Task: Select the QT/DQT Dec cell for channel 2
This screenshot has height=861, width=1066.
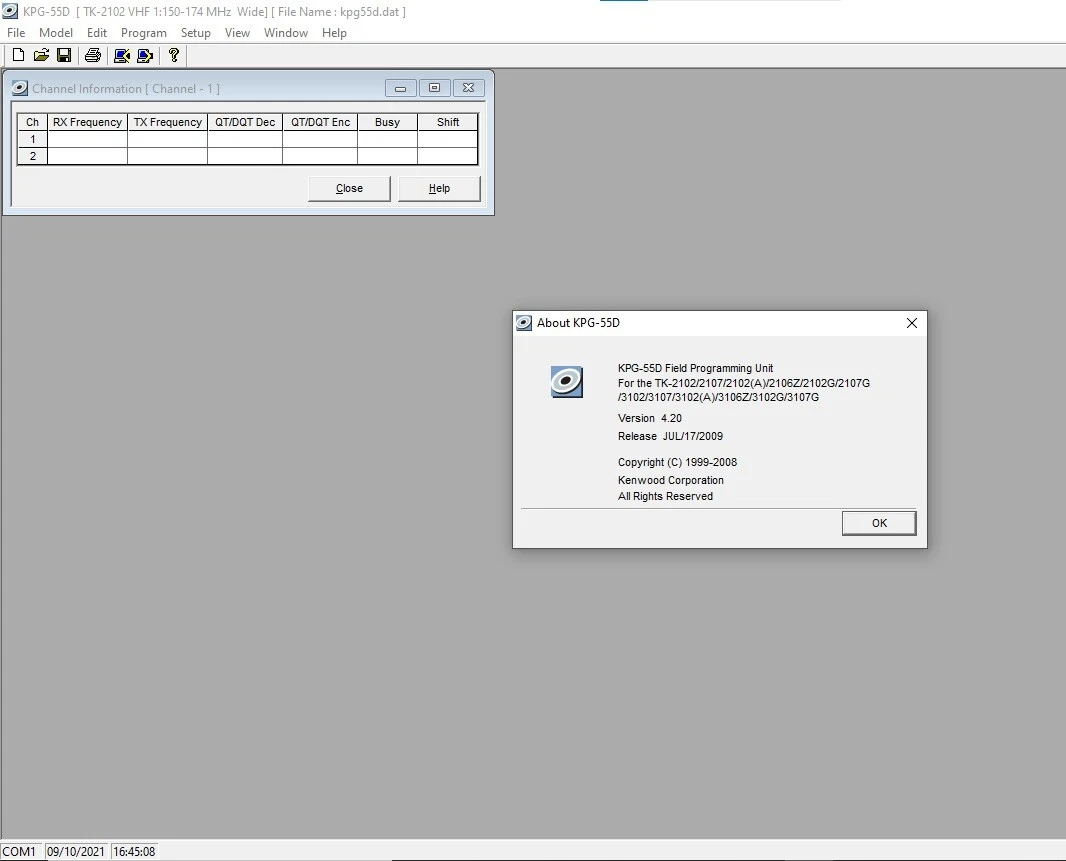Action: pyautogui.click(x=245, y=156)
